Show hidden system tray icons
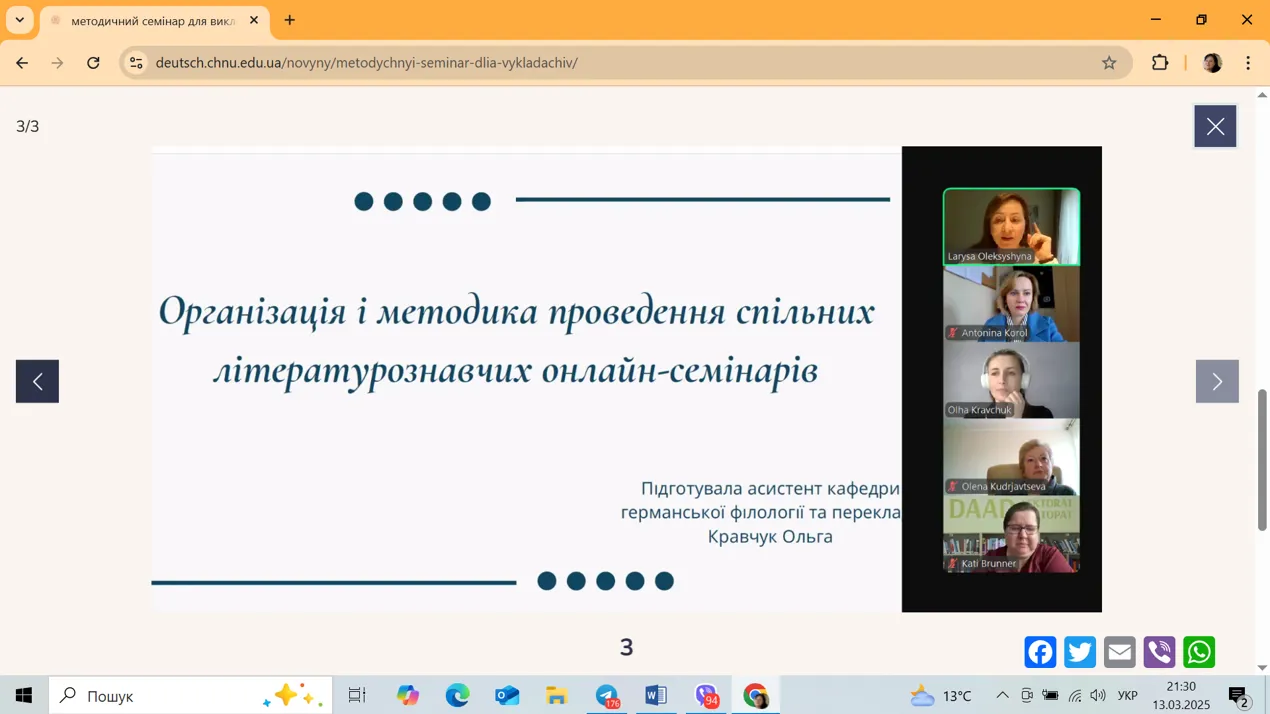 coord(1002,696)
